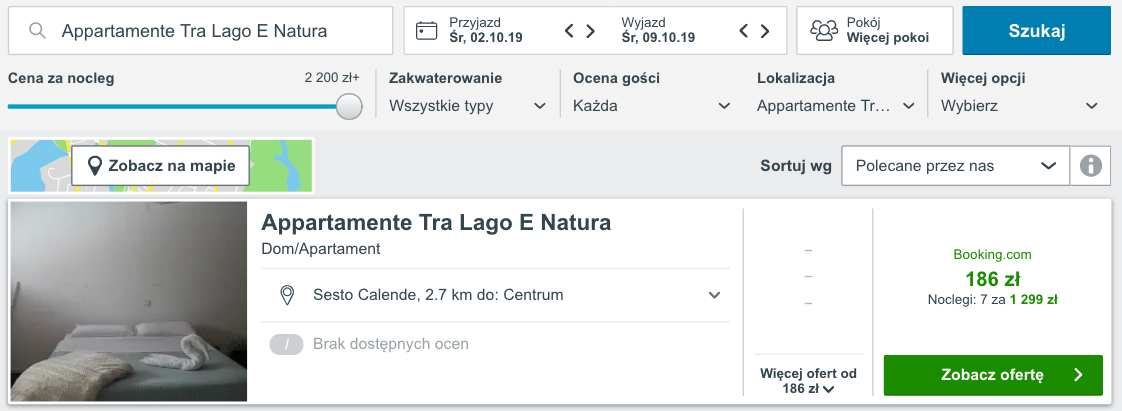Expand the Sesto Calende location details
The image size is (1122, 411).
714,295
